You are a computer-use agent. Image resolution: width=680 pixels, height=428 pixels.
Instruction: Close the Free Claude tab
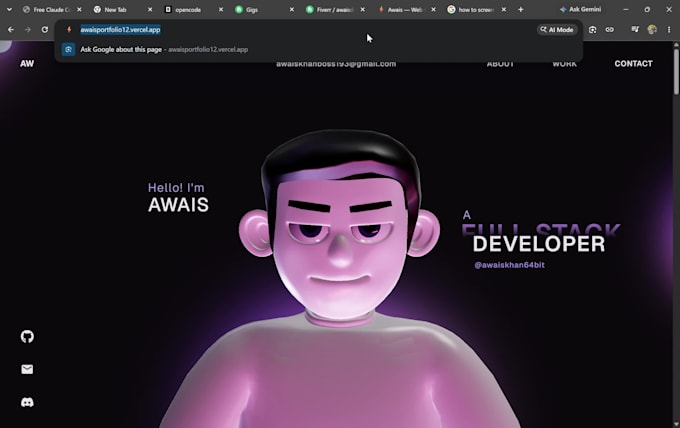pyautogui.click(x=79, y=9)
